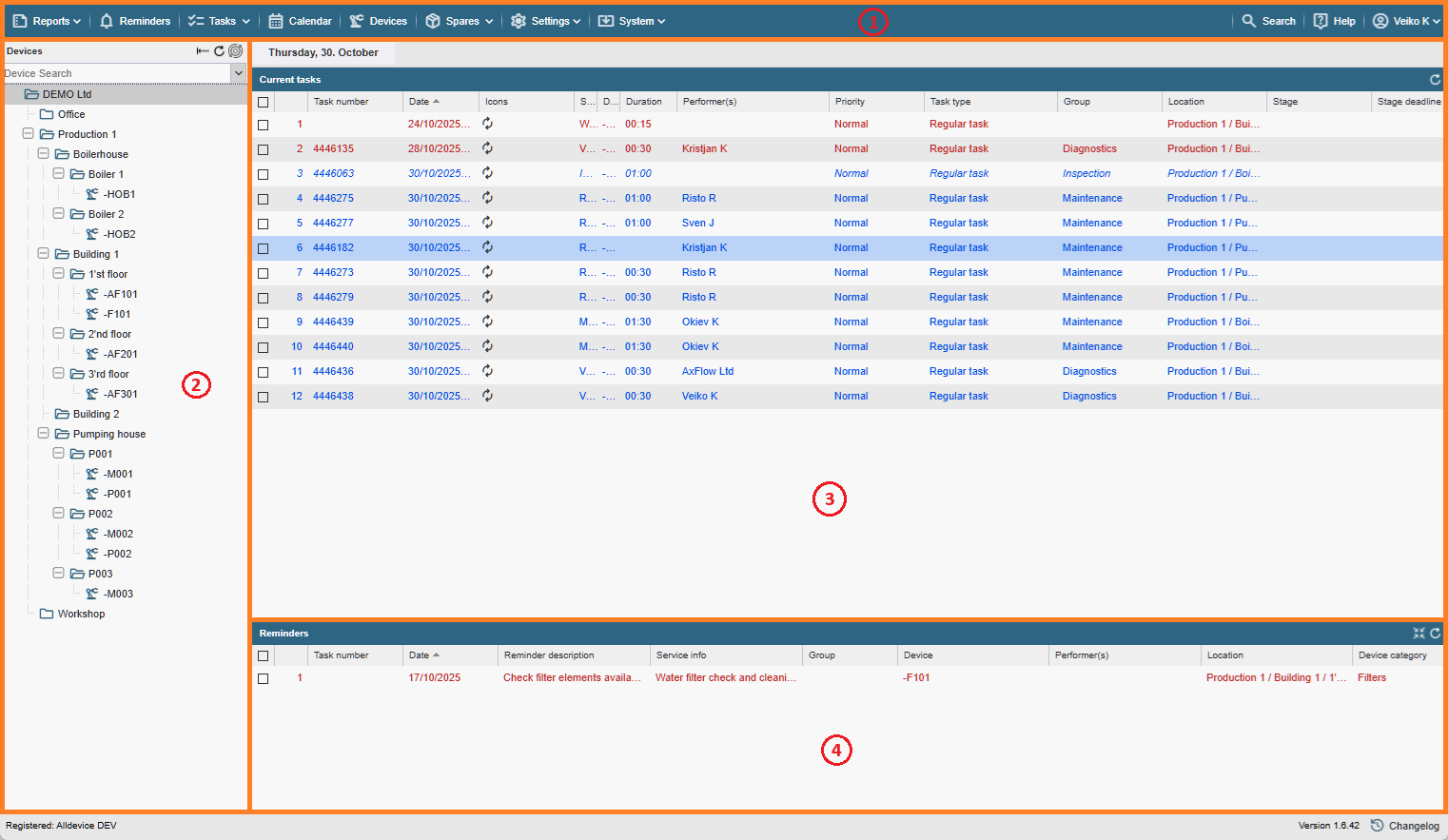
Task: Sort current tasks by Priority column header
Action: (850, 102)
